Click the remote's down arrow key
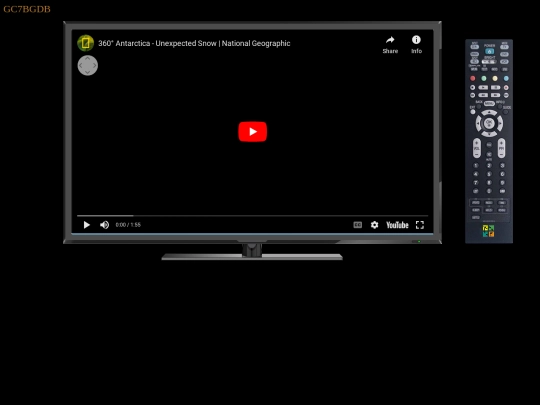The image size is (540, 405). pos(489,134)
